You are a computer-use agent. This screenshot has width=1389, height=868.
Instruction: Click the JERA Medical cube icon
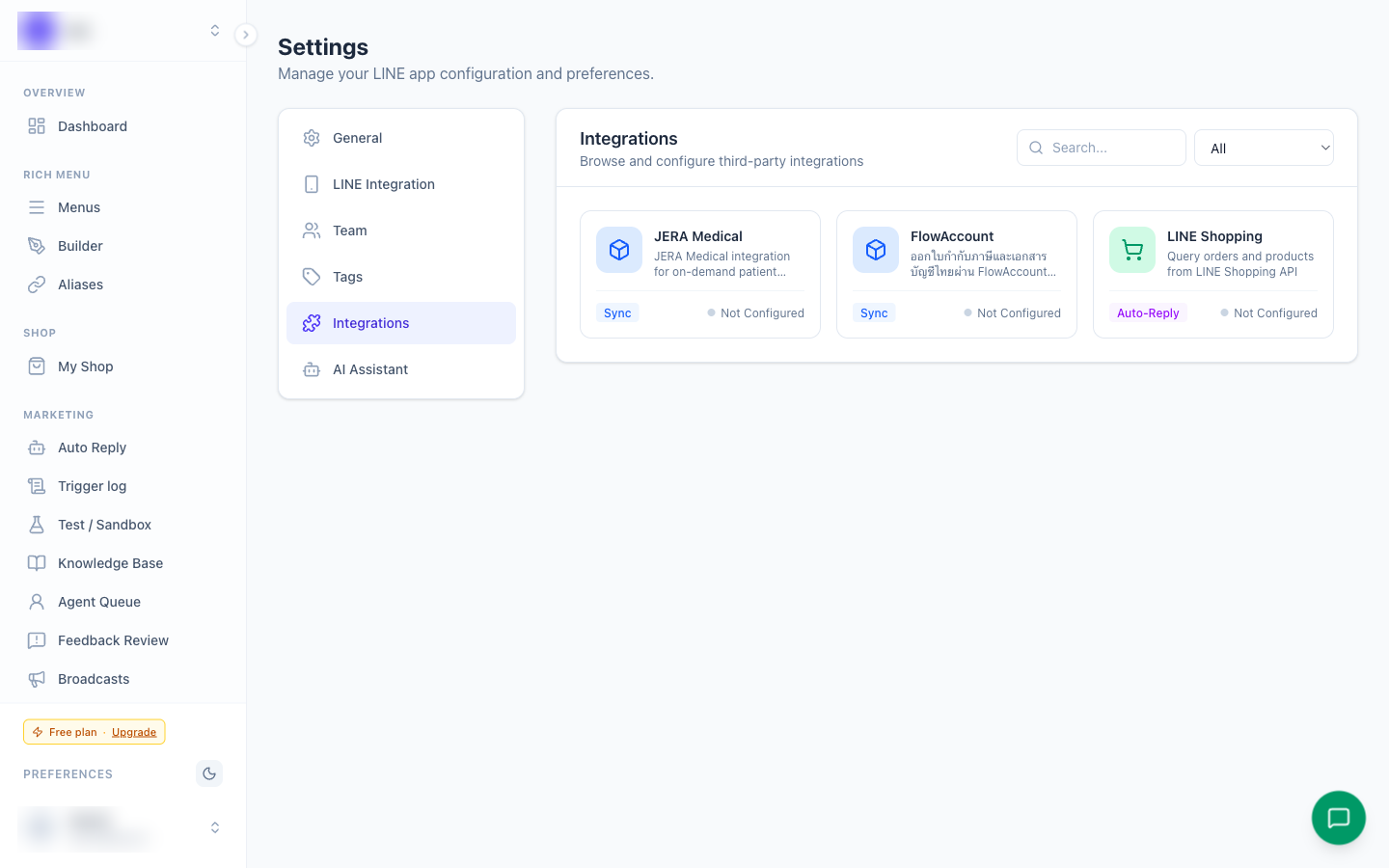(x=619, y=250)
